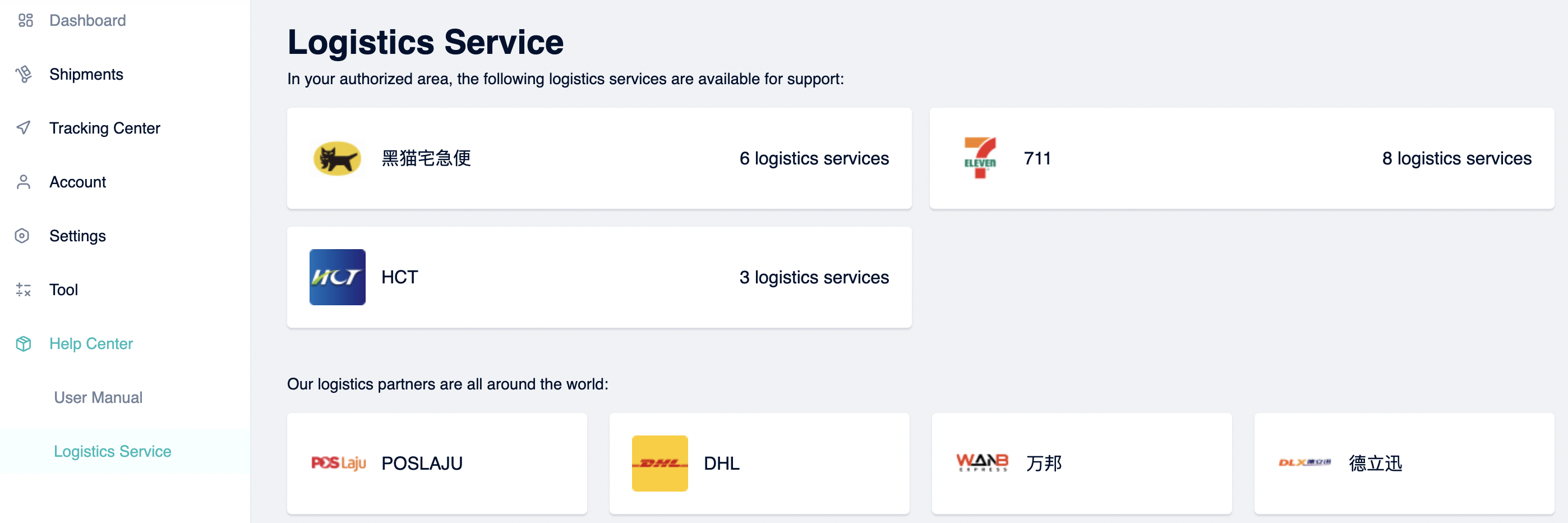The width and height of the screenshot is (1568, 523).
Task: Click the WANB Express logo
Action: point(983,463)
